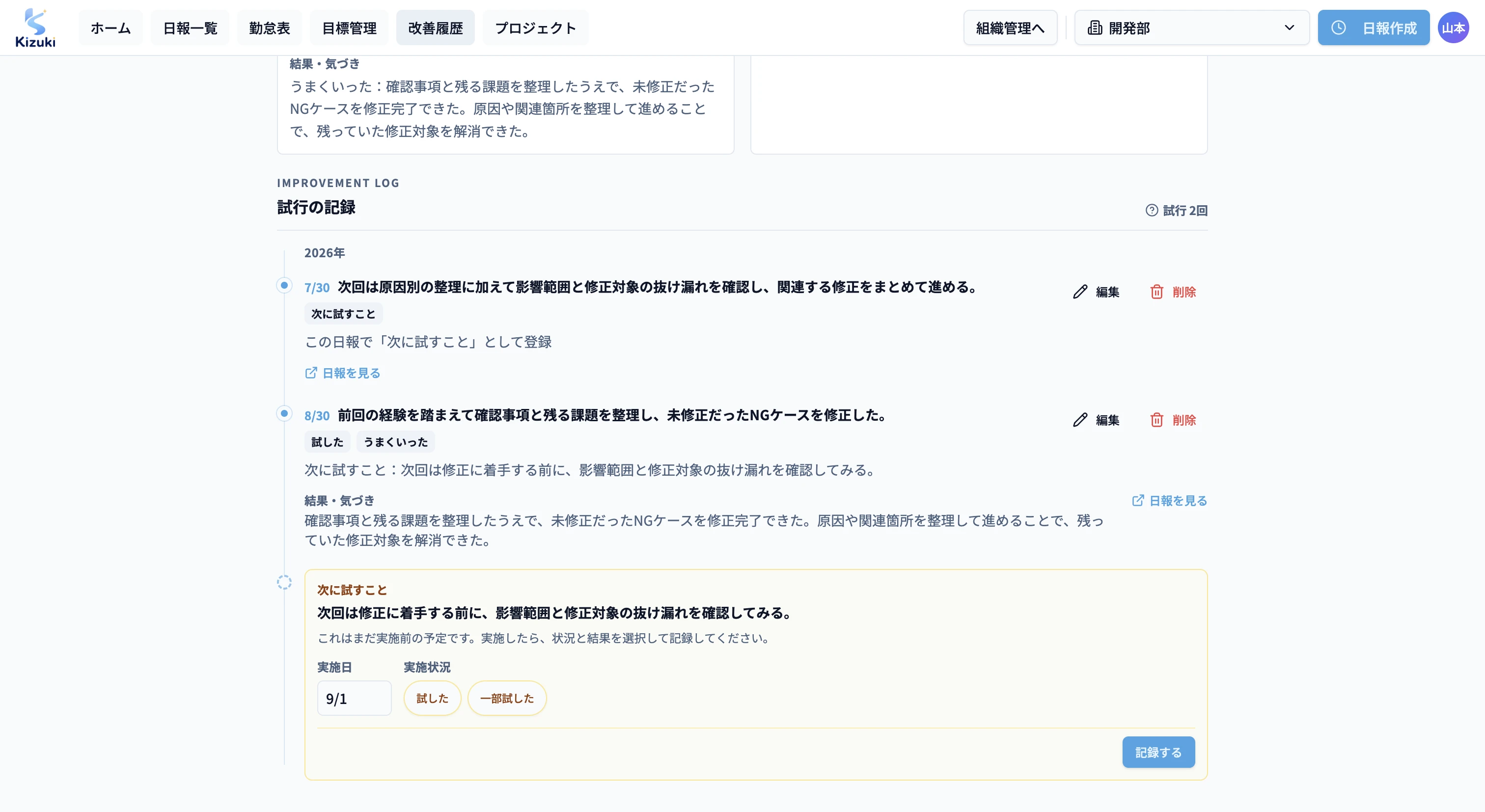Select the 一部試した status option

tap(507, 698)
